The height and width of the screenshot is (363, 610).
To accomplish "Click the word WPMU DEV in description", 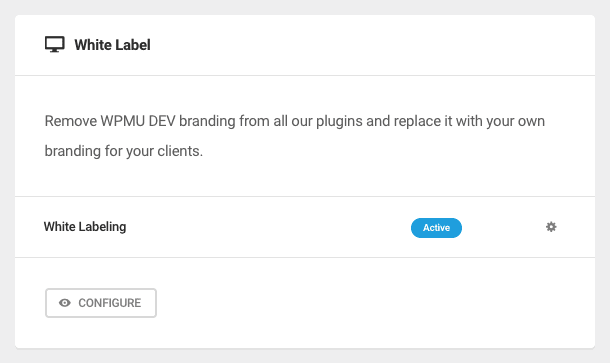I will (x=138, y=121).
